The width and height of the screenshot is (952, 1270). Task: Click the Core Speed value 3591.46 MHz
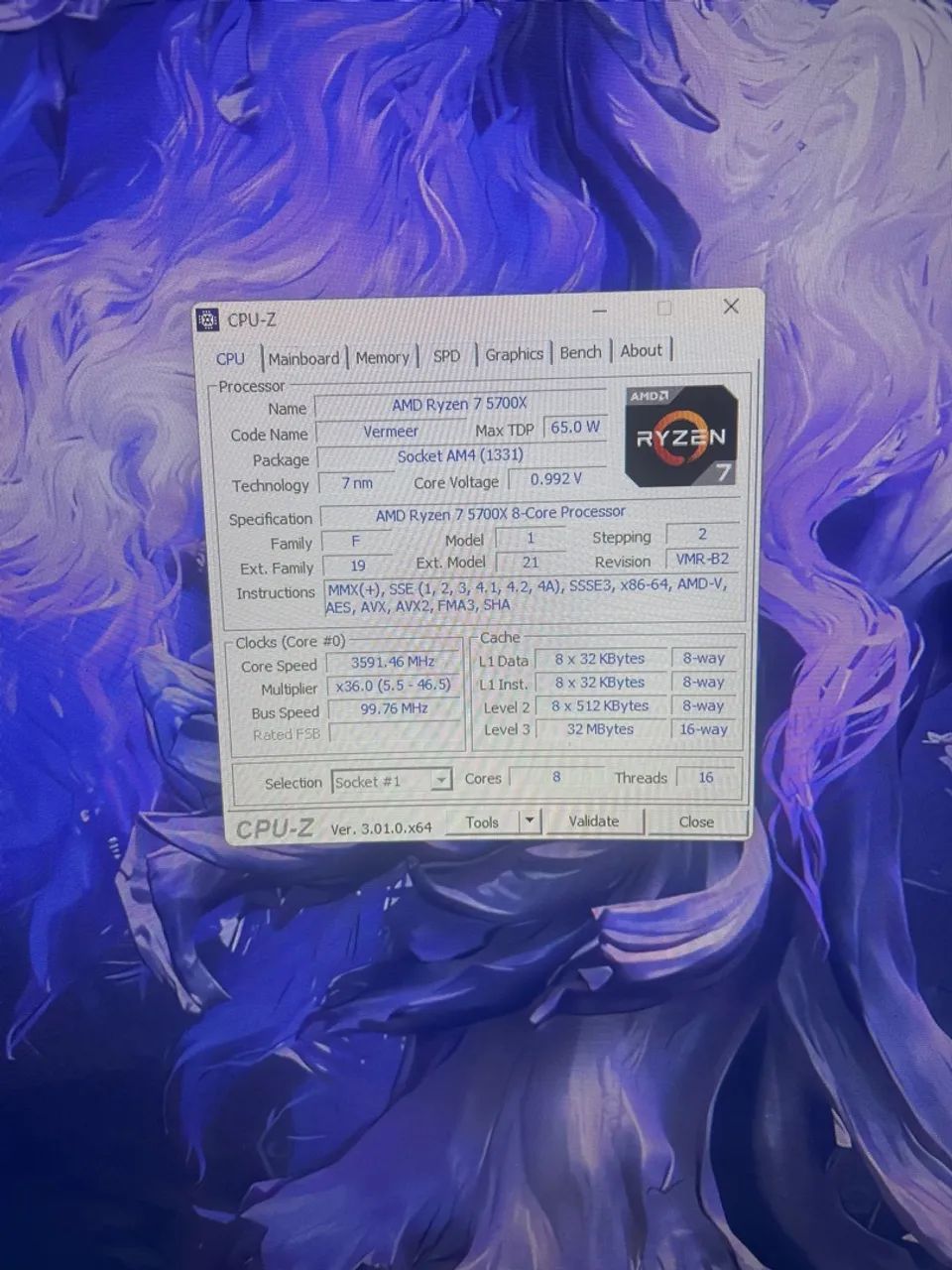(394, 662)
